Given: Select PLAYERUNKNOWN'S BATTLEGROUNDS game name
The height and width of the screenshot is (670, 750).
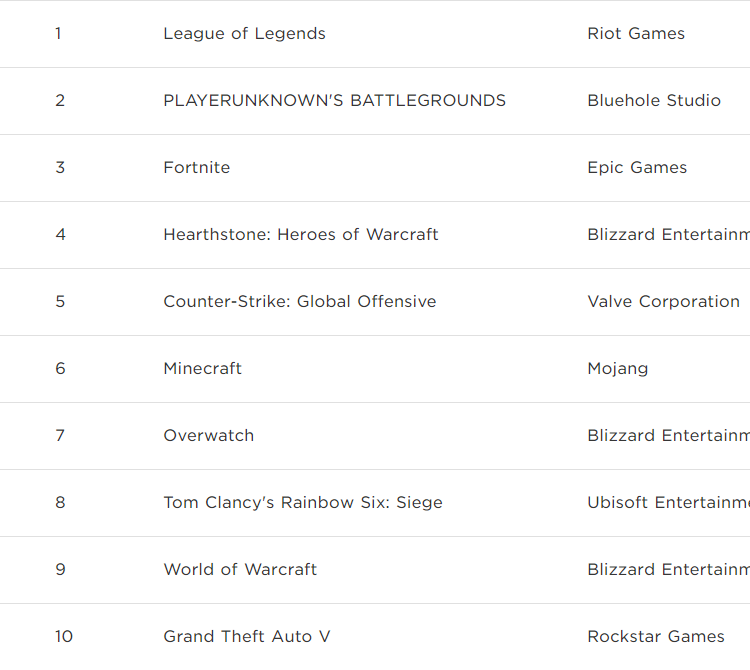Looking at the screenshot, I should 334,101.
